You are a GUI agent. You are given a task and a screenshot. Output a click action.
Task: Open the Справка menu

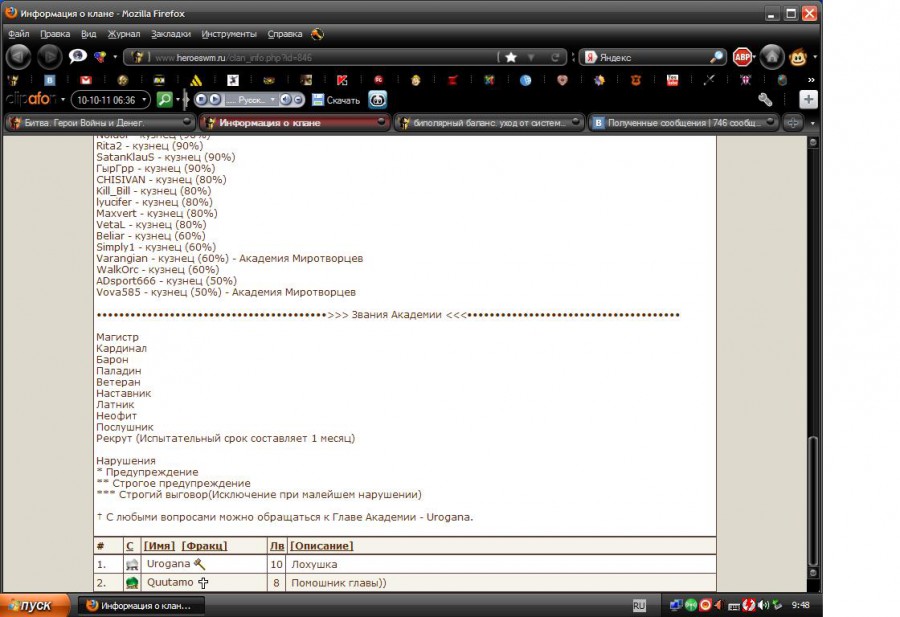pos(285,34)
